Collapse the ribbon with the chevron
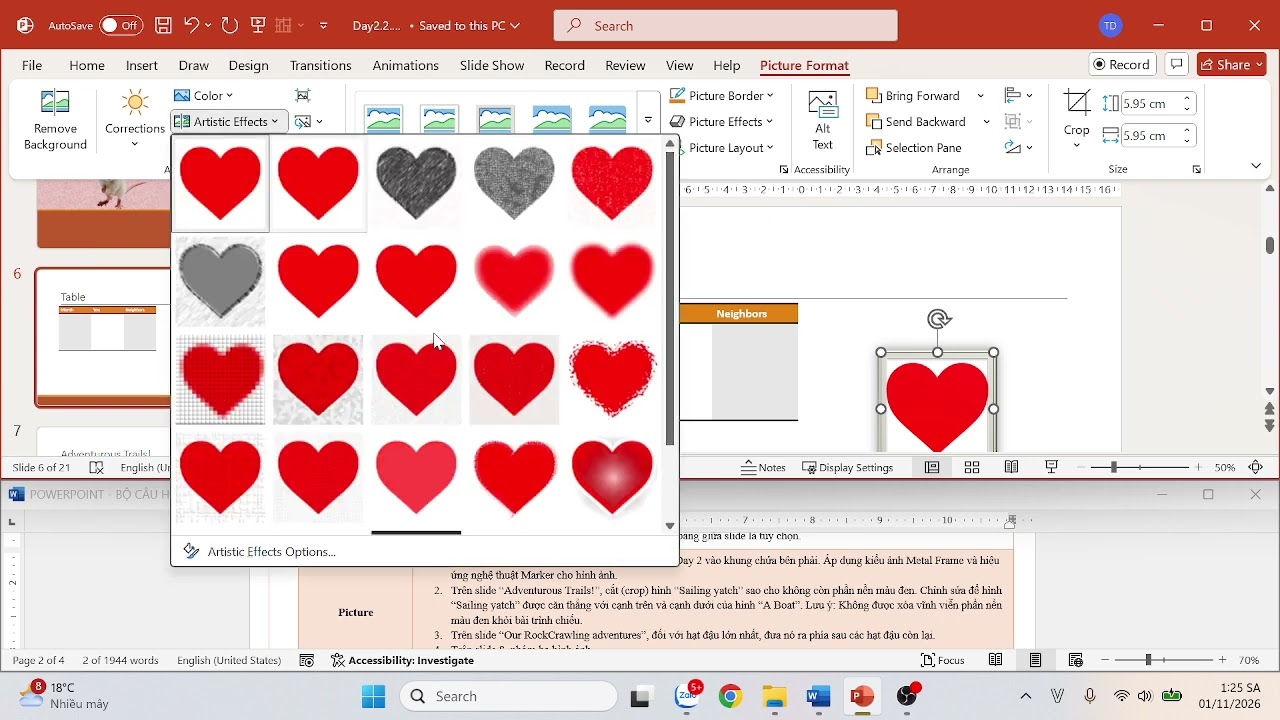This screenshot has width=1280, height=720. click(x=1256, y=166)
